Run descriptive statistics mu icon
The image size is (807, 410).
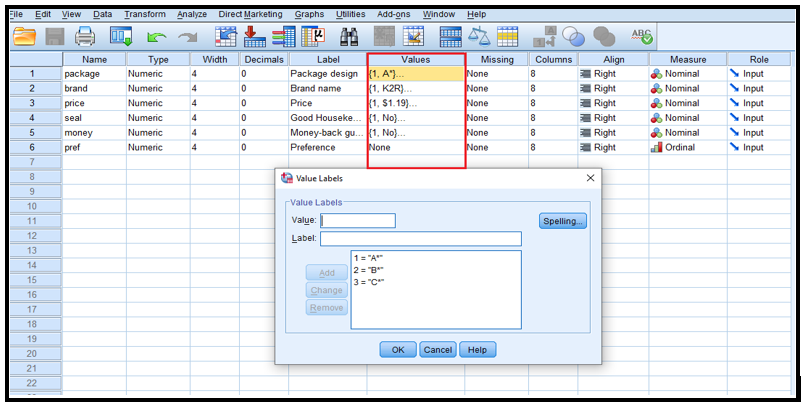click(313, 37)
